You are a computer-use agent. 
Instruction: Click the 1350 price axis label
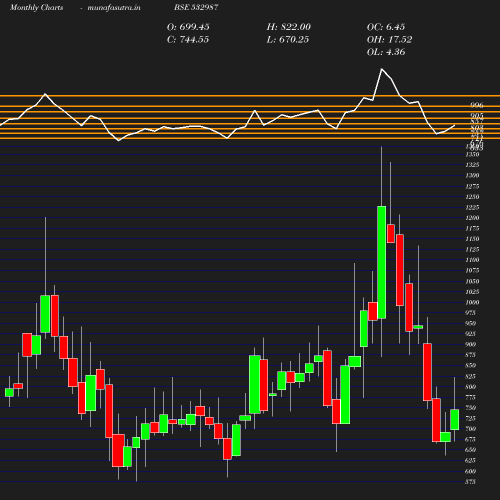pos(472,154)
